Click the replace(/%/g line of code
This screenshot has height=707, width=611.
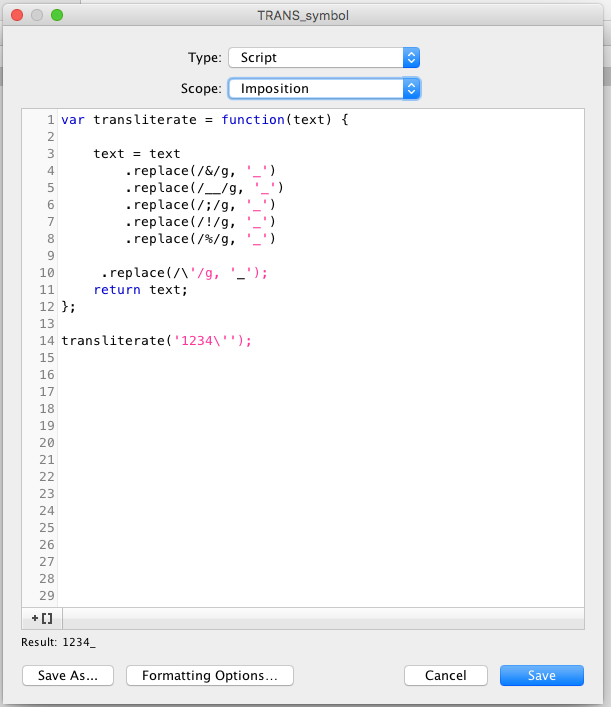(200, 239)
